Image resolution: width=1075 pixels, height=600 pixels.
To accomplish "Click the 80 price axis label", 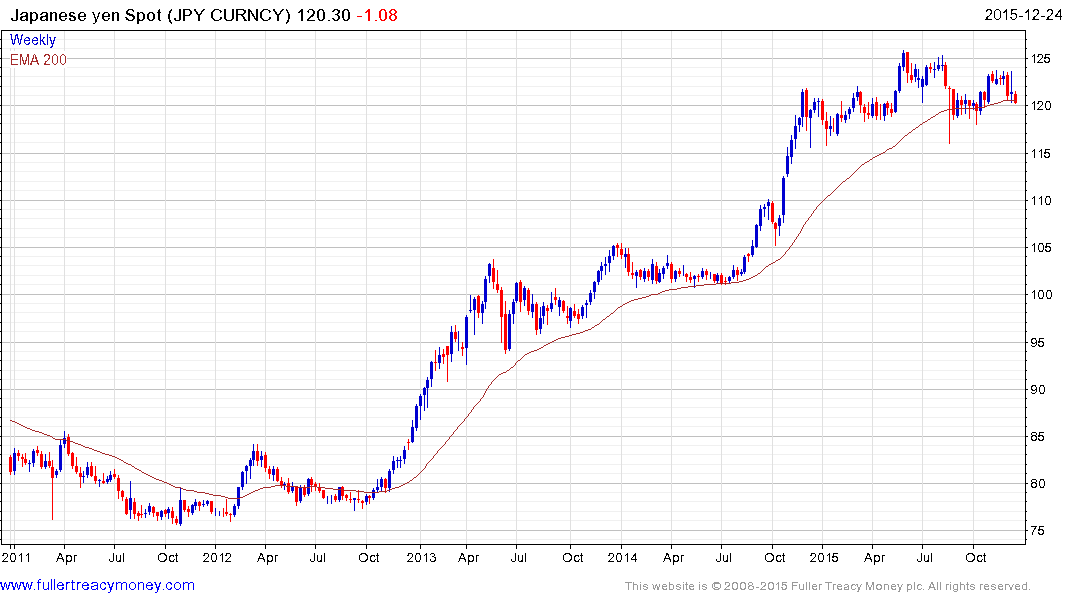I will pyautogui.click(x=1038, y=483).
